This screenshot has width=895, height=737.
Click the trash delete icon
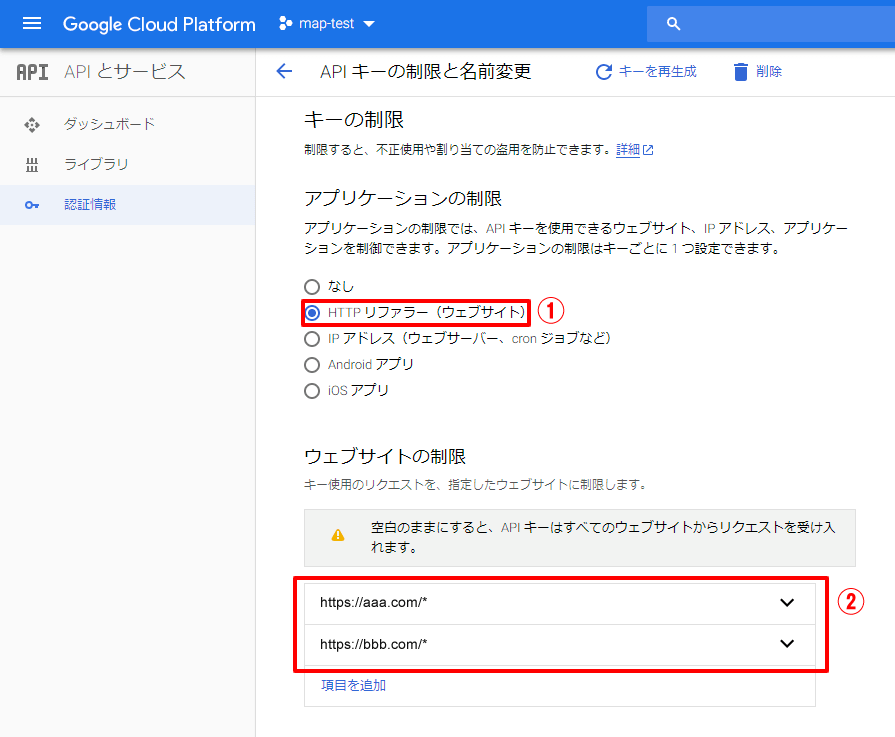click(x=740, y=71)
